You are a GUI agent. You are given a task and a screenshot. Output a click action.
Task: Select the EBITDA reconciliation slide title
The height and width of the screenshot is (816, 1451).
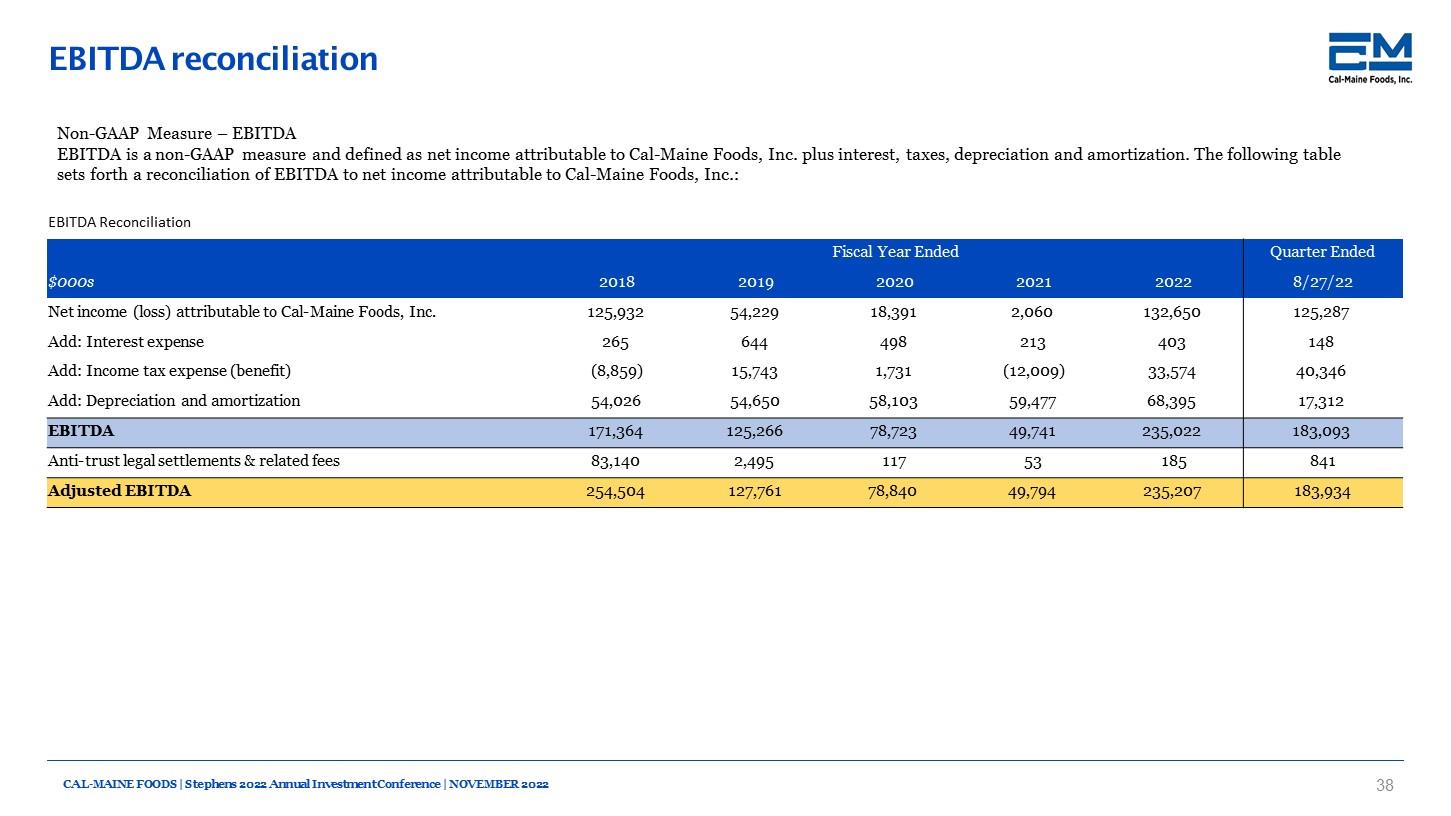pos(214,59)
